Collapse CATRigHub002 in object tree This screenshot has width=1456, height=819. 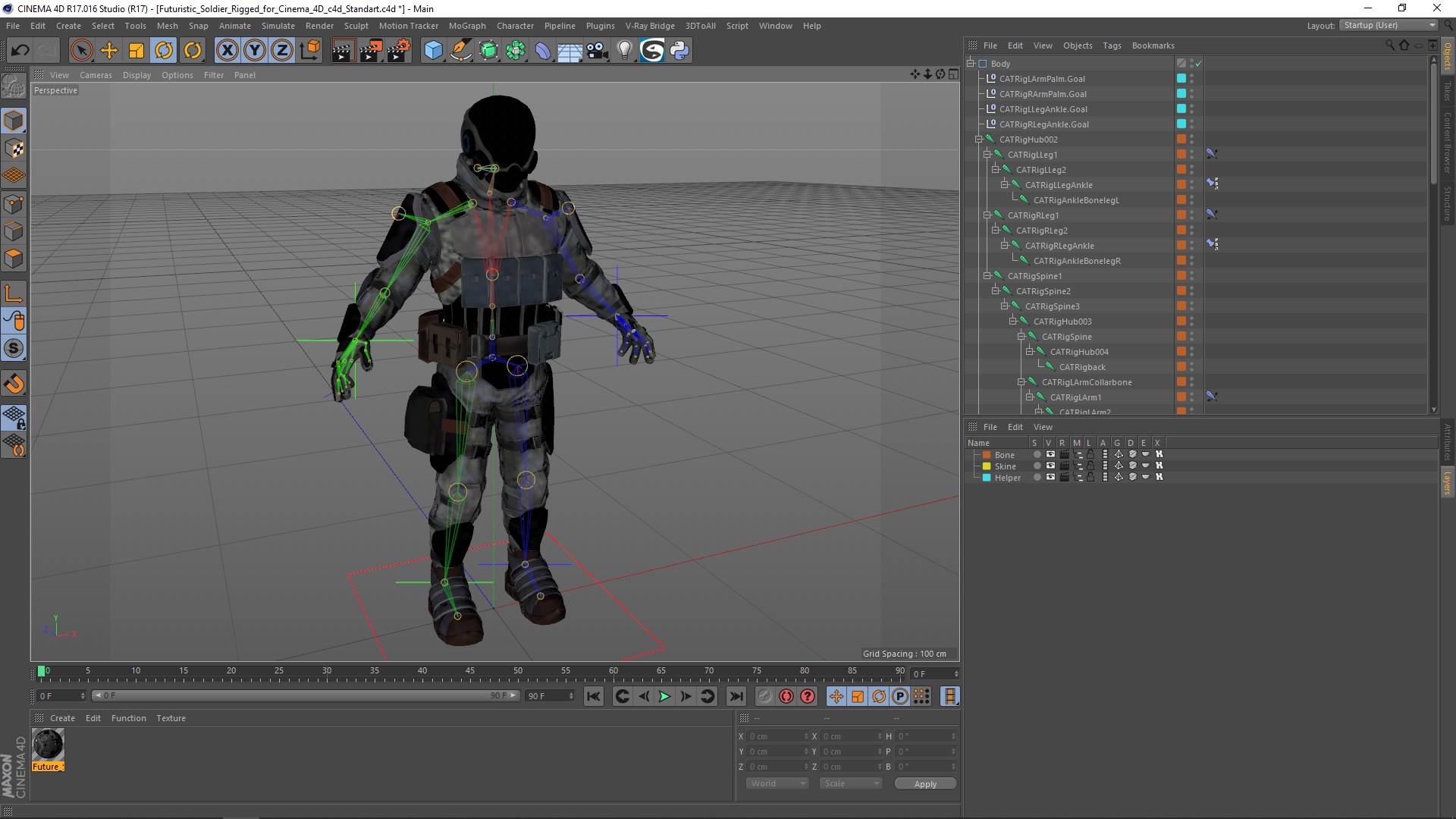click(x=979, y=140)
